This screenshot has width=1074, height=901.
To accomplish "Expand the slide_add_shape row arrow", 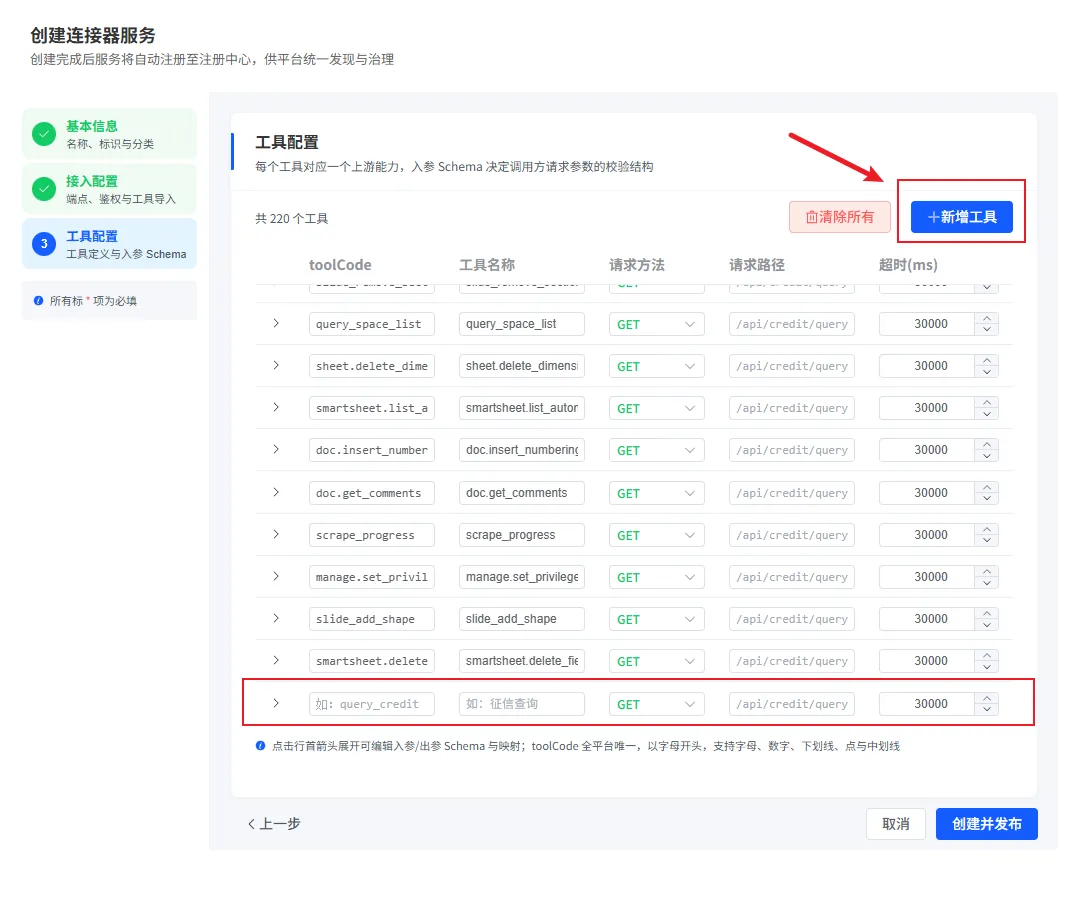I will pos(276,619).
